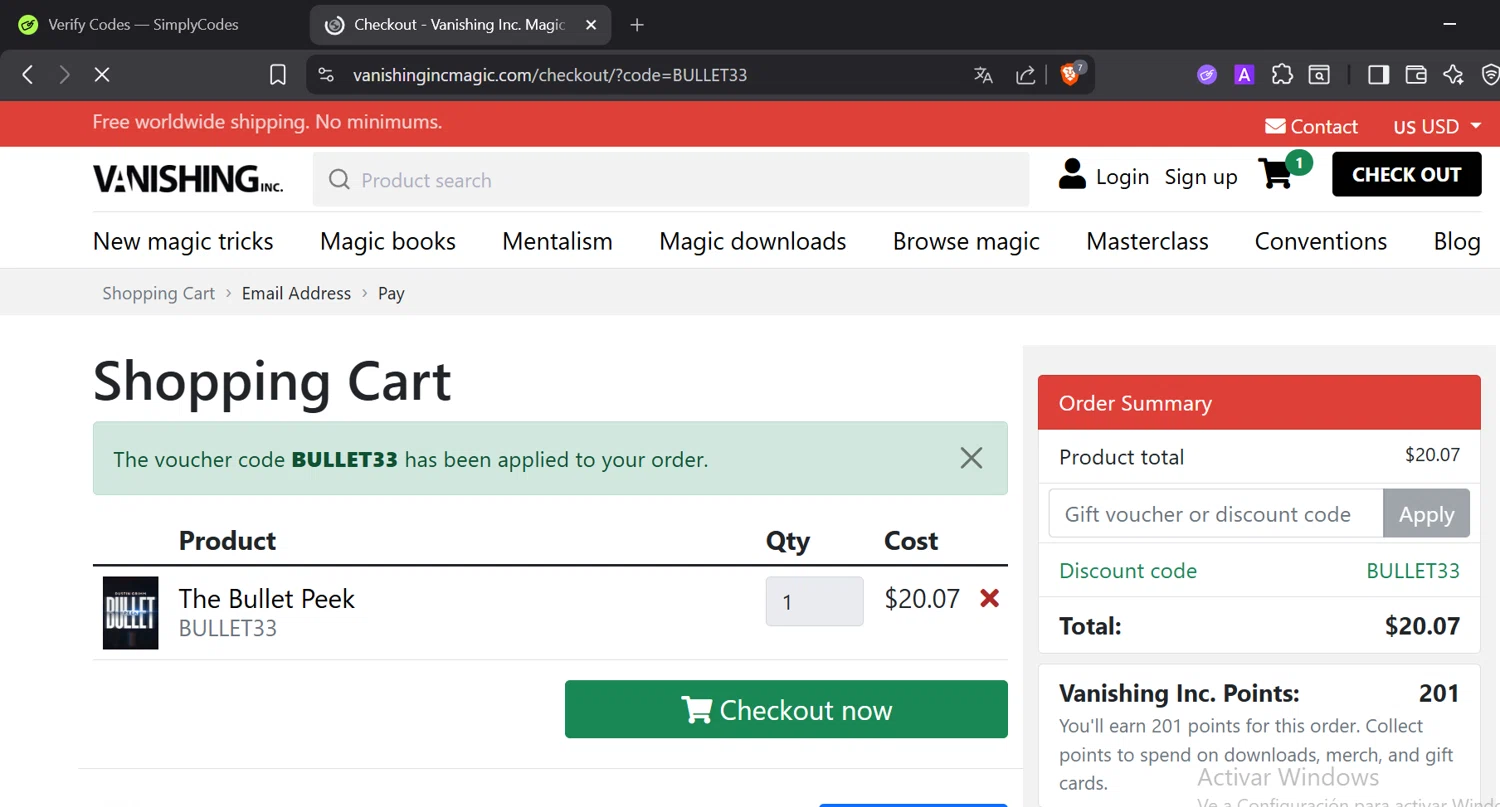Click Vanishing Inc. Points 201 value

coord(1439,693)
